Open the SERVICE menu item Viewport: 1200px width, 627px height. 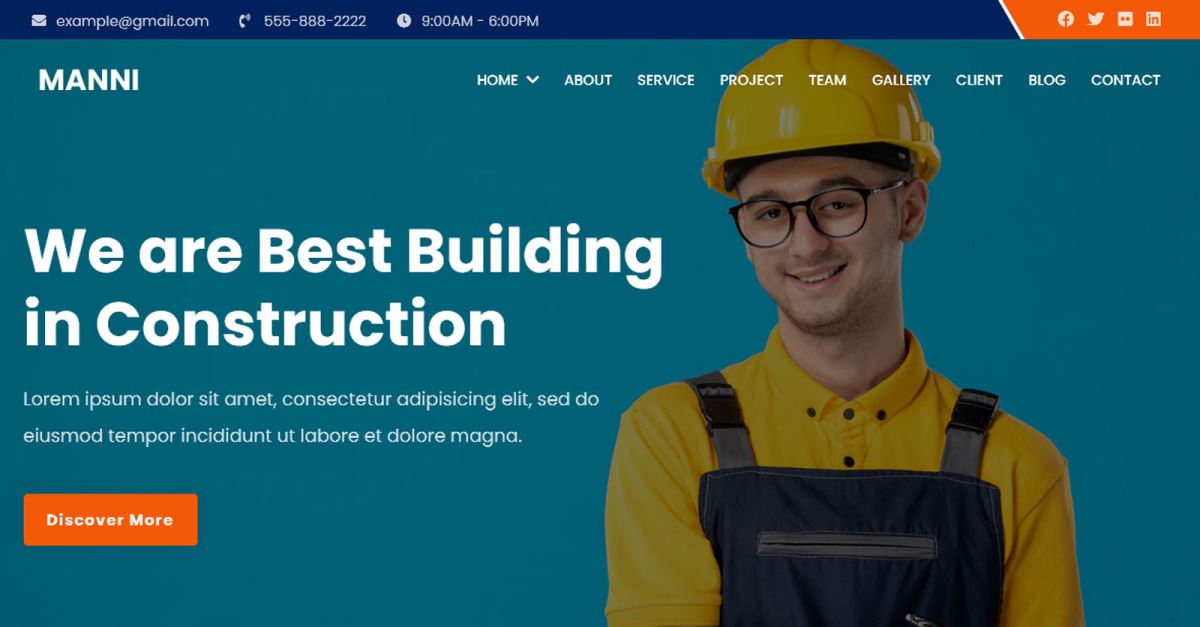pos(666,80)
